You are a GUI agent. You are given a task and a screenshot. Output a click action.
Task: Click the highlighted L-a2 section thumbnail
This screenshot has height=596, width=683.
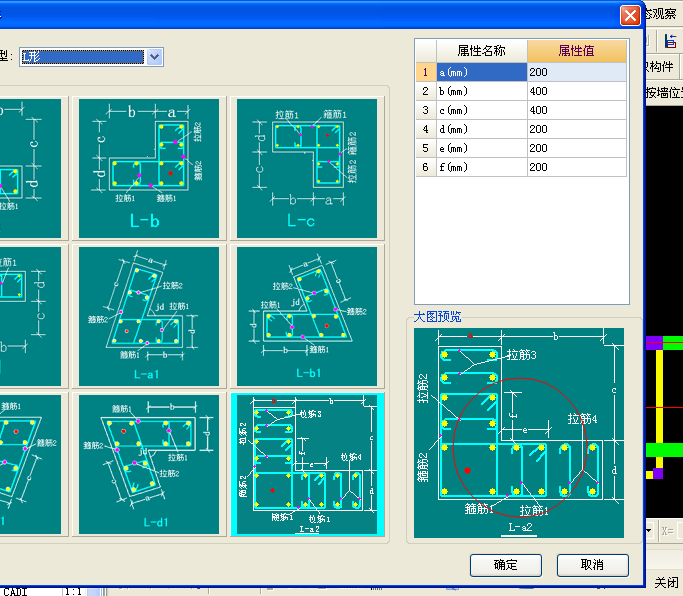click(x=306, y=463)
